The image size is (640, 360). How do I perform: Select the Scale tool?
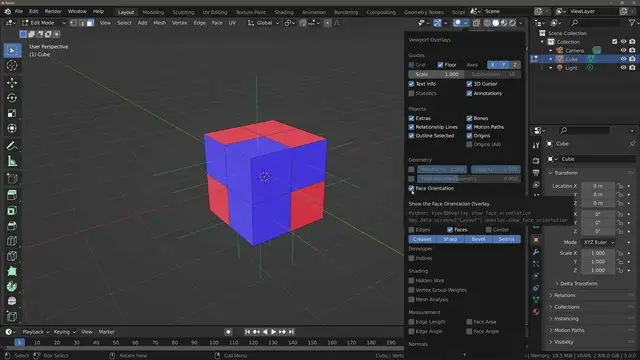(12, 113)
